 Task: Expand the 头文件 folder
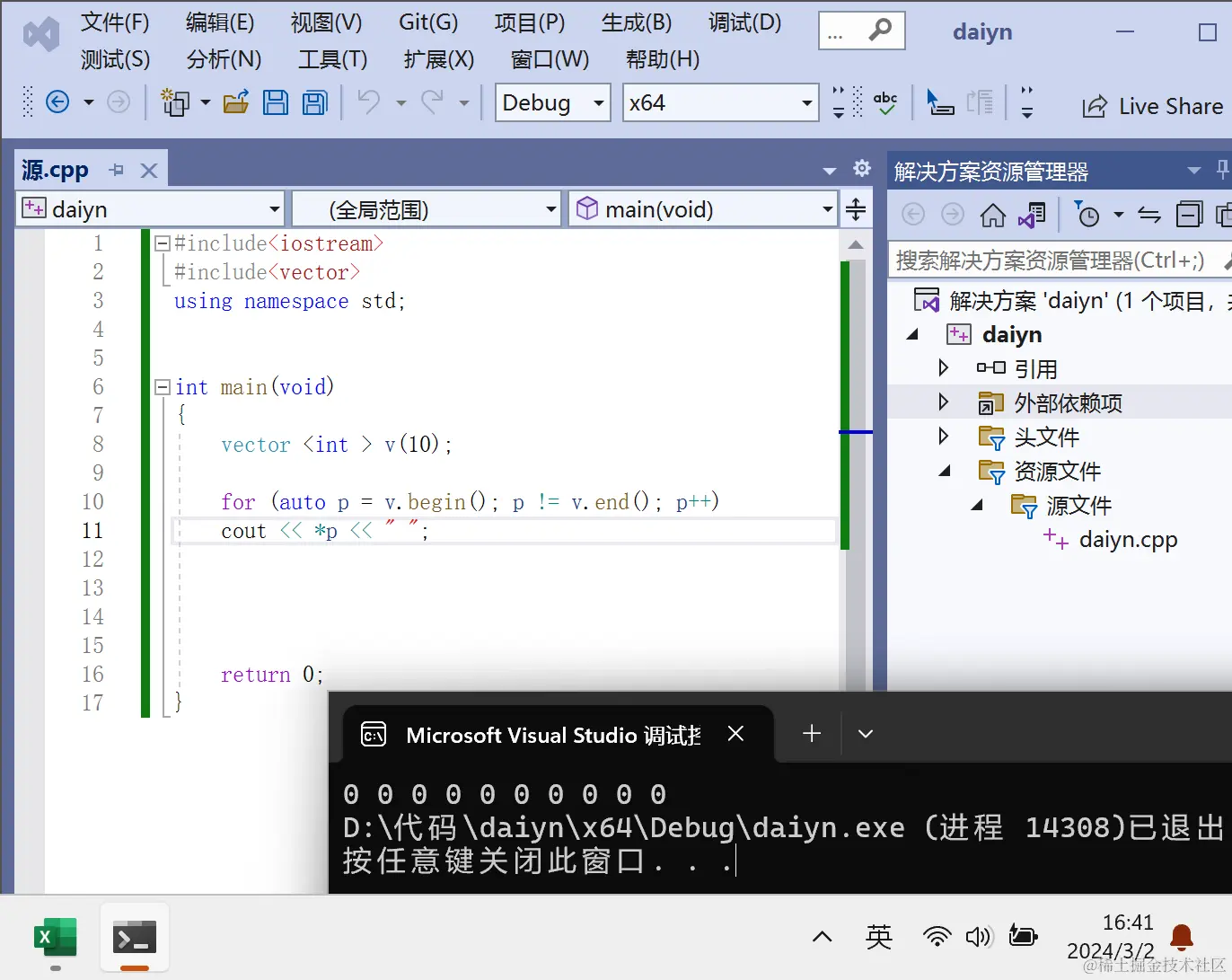click(x=943, y=436)
